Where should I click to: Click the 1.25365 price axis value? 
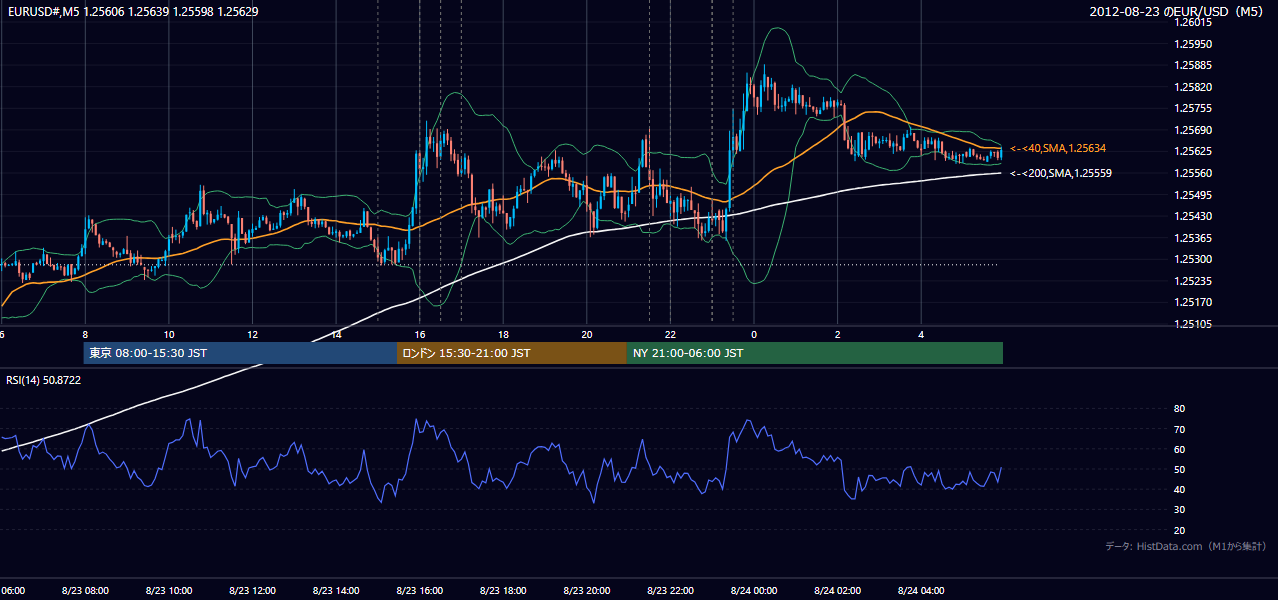tap(1192, 238)
